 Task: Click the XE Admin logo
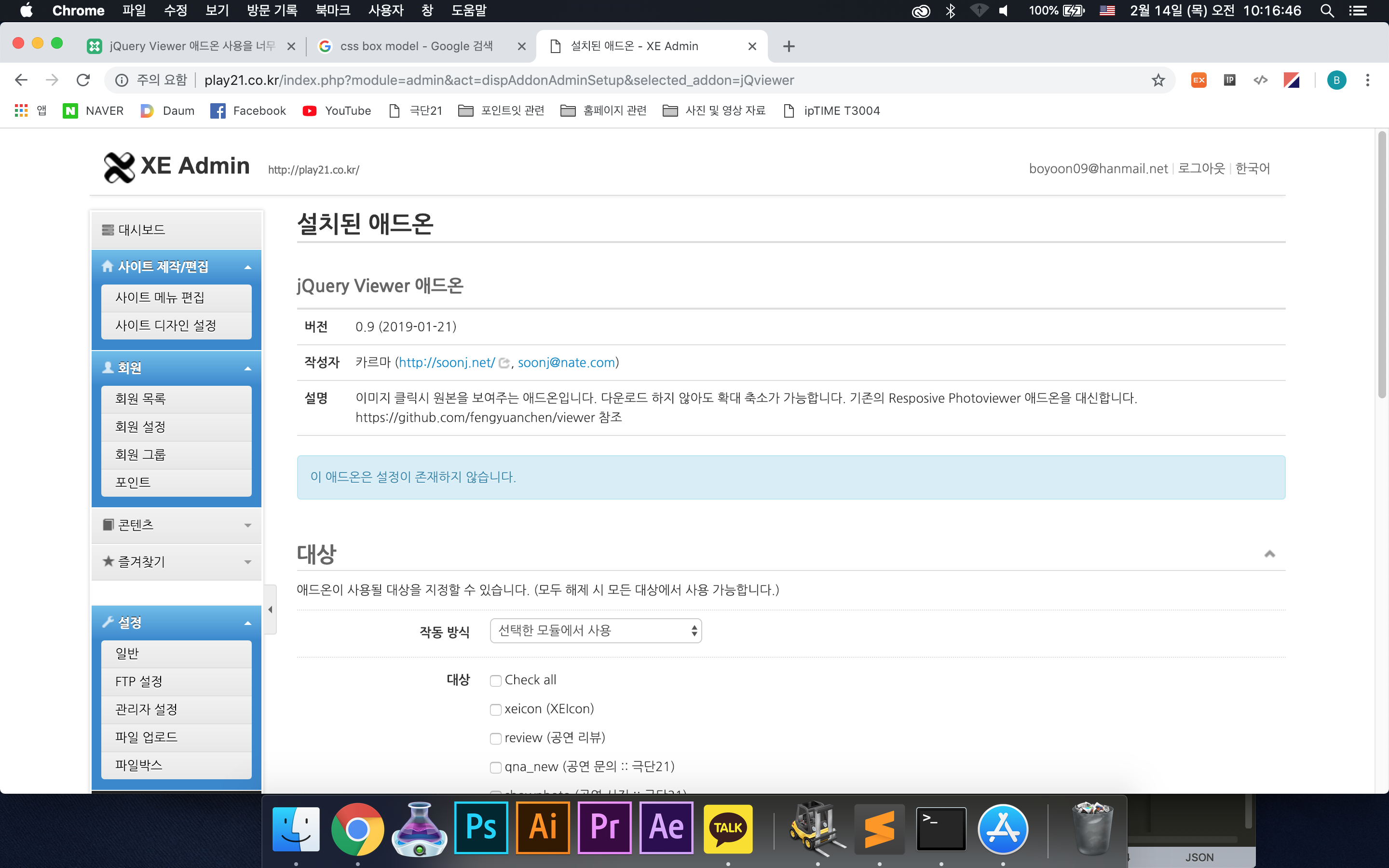click(x=177, y=166)
